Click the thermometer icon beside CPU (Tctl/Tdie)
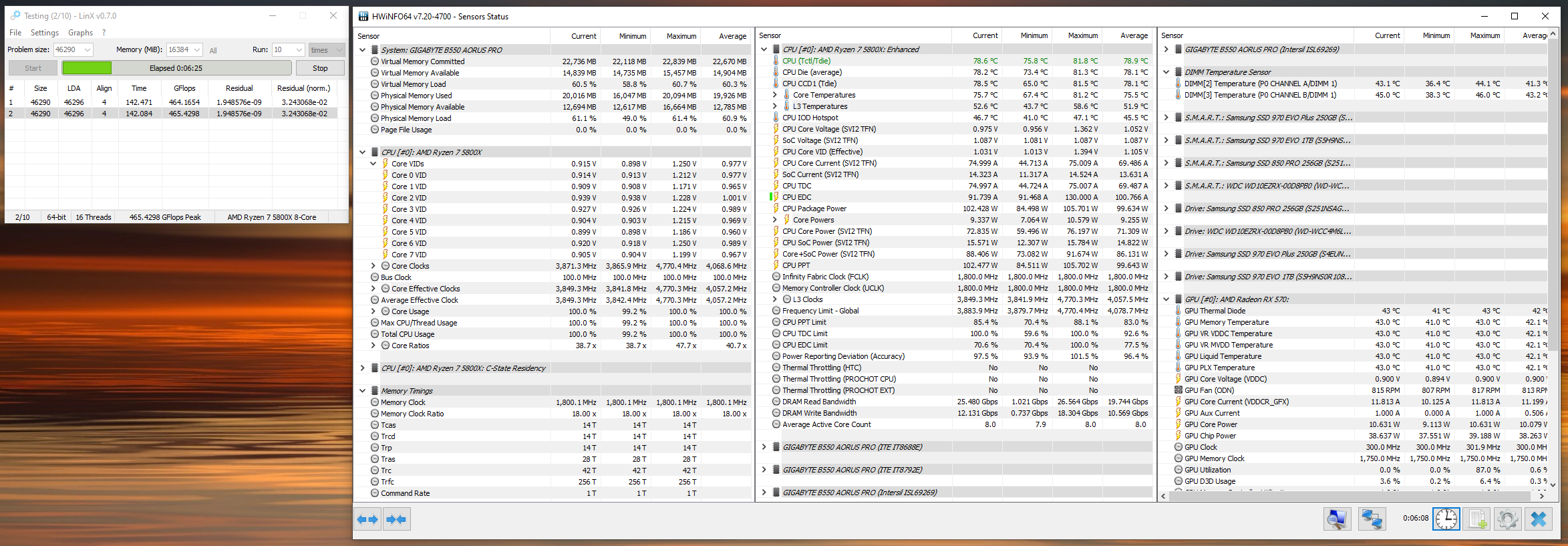The height and width of the screenshot is (546, 1568). coord(776,61)
